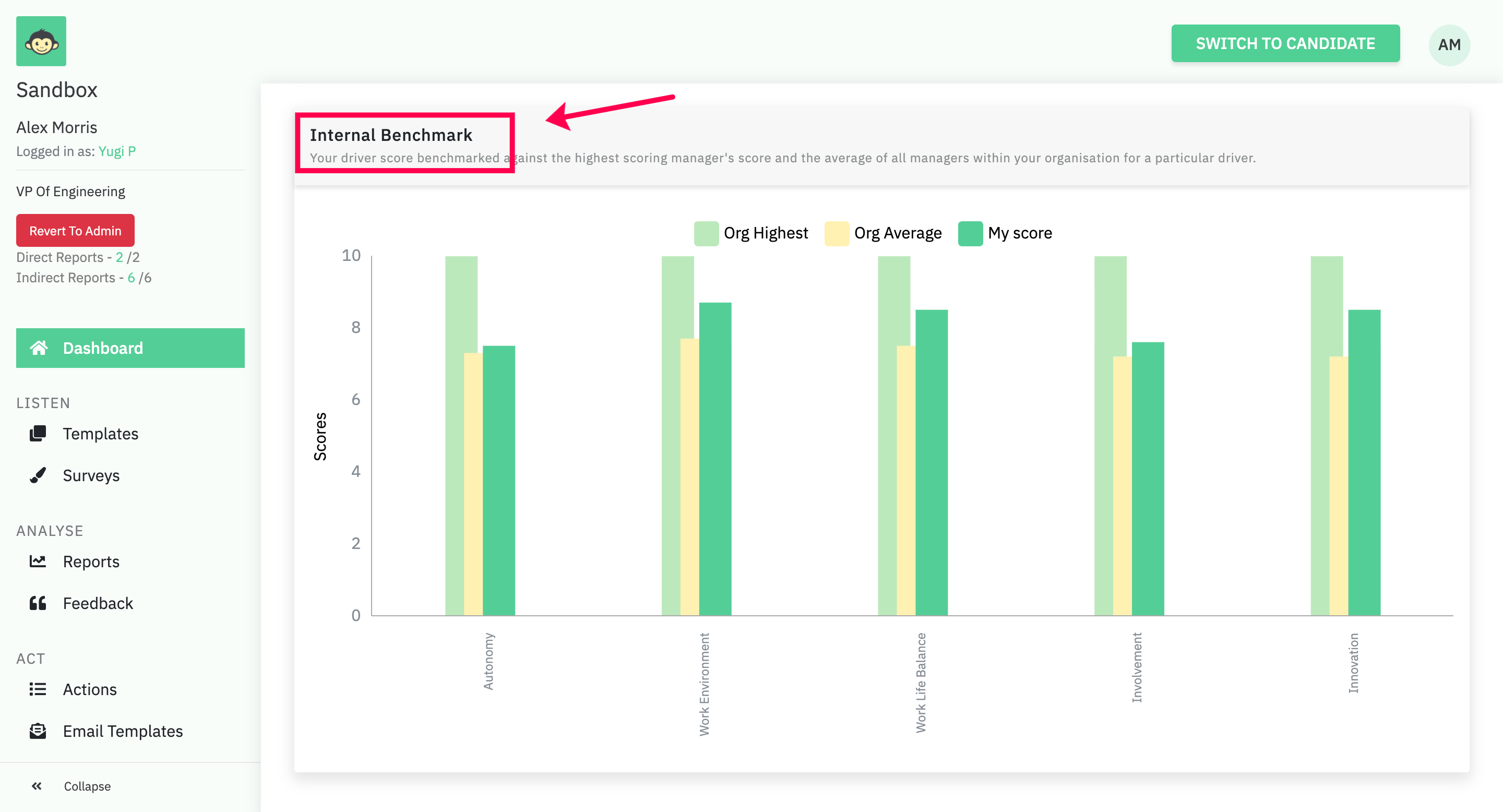Open the Surveys menu item
Viewport: 1503px width, 812px height.
point(91,475)
